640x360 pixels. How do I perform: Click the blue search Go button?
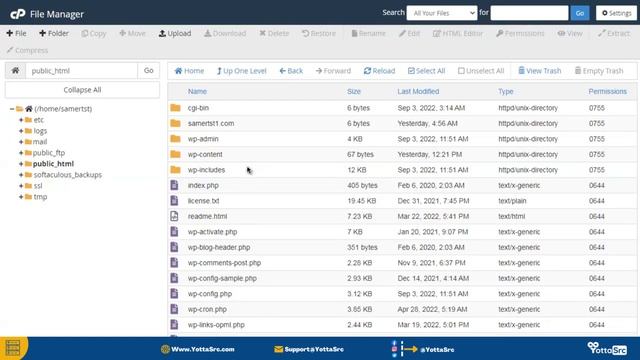click(x=580, y=13)
